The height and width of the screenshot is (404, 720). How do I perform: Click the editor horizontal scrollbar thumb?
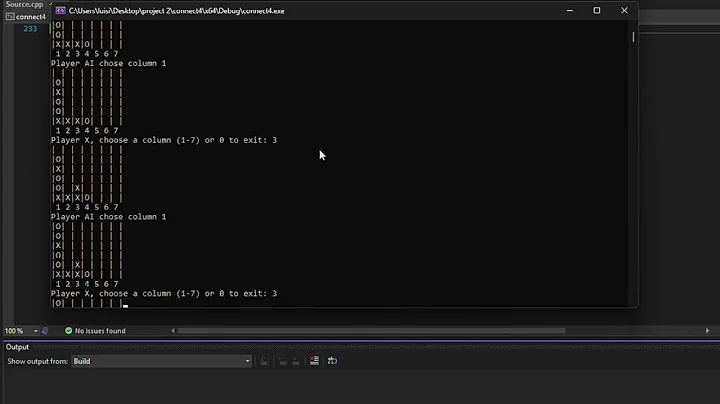371,331
